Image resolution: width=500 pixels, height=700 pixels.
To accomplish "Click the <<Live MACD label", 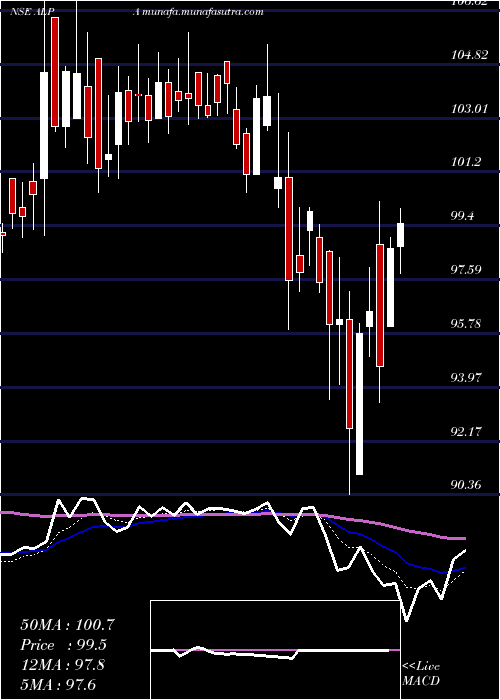I will point(421,673).
